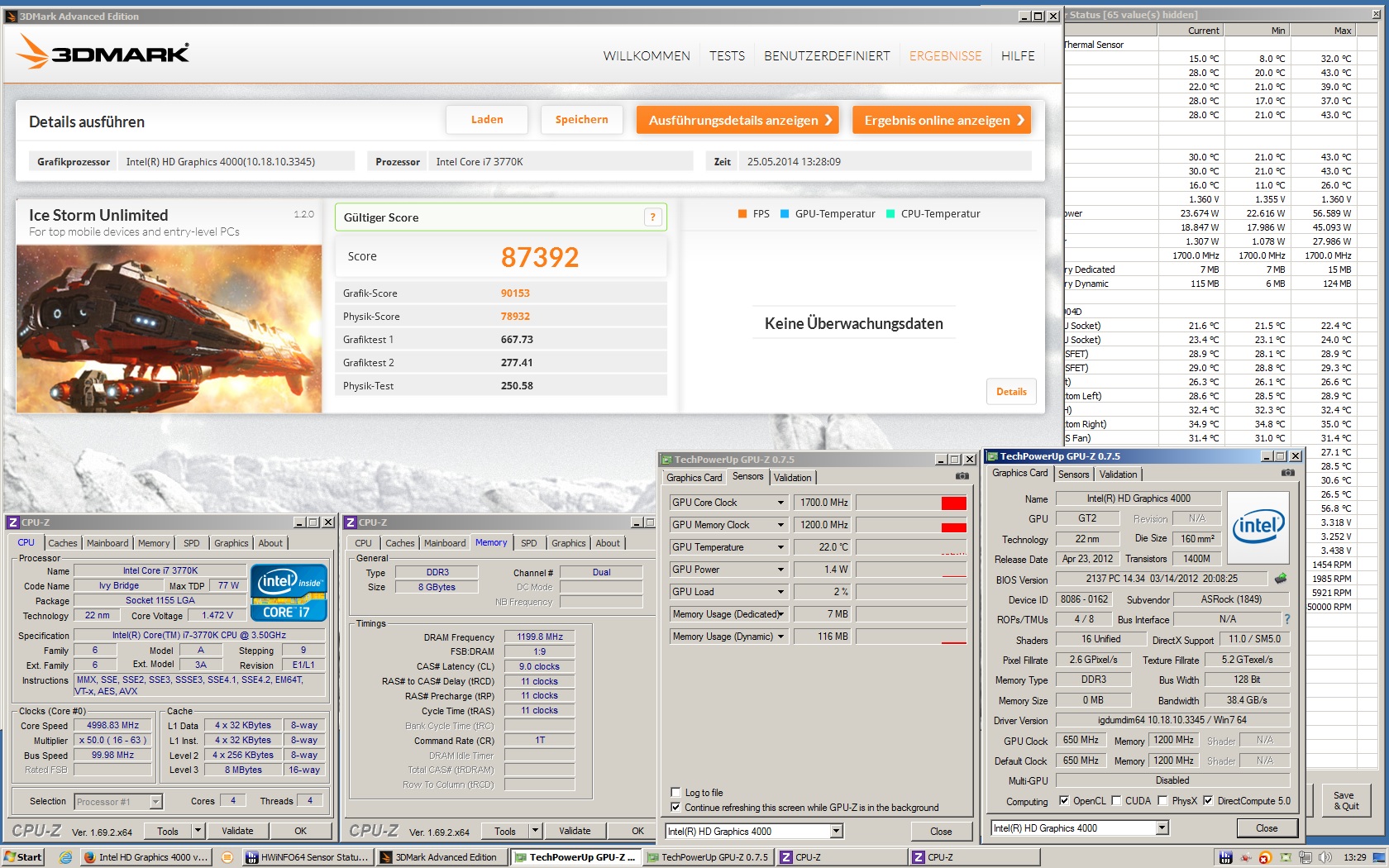Toggle the CUDA checkbox
The image size is (1389, 868).
tap(1116, 800)
